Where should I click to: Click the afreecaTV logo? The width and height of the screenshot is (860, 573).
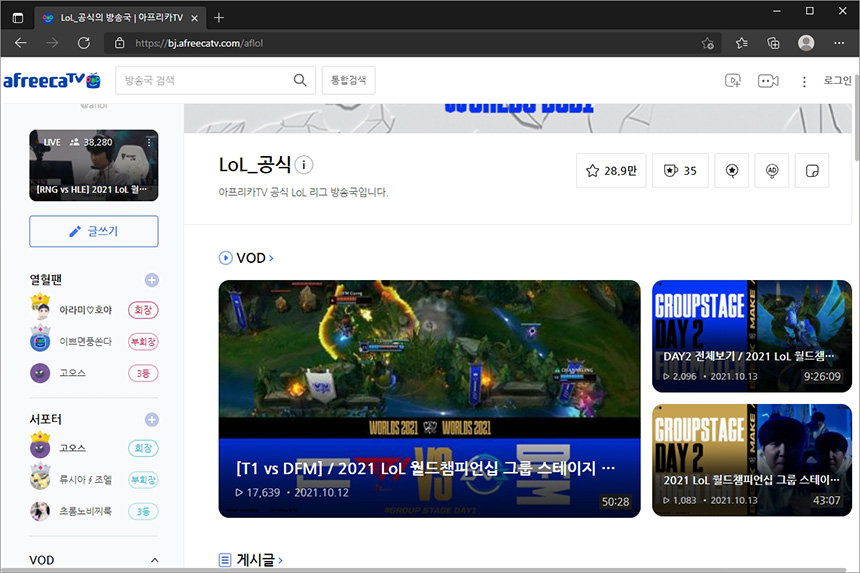52,81
